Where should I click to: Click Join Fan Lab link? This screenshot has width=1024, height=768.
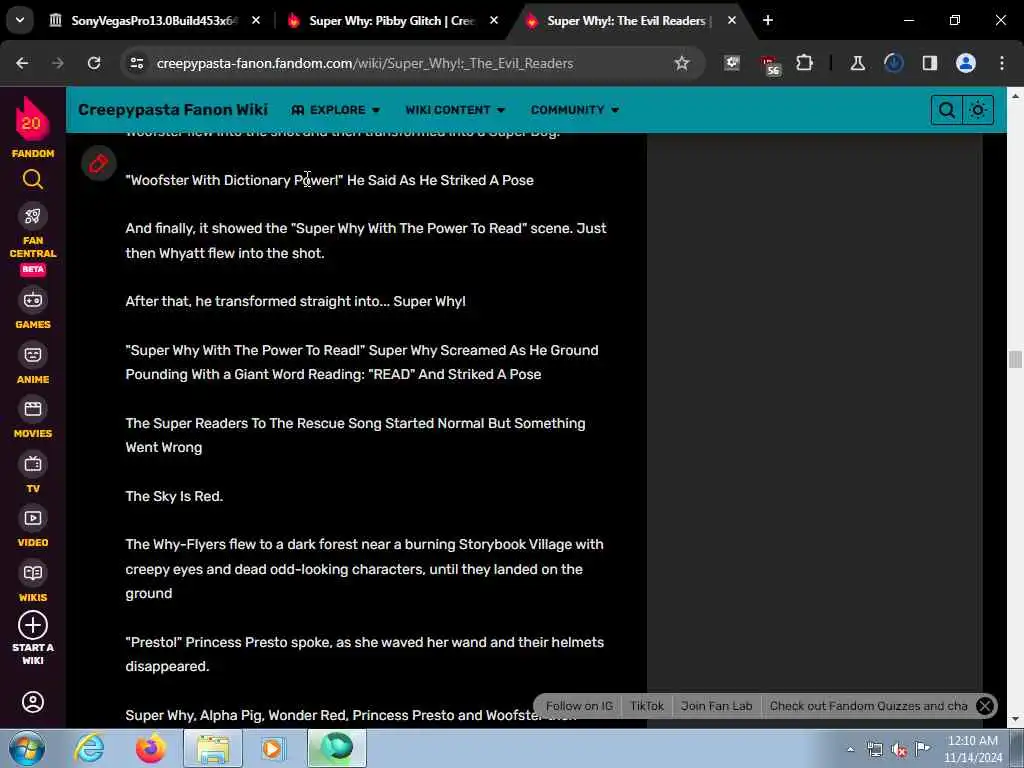point(716,706)
